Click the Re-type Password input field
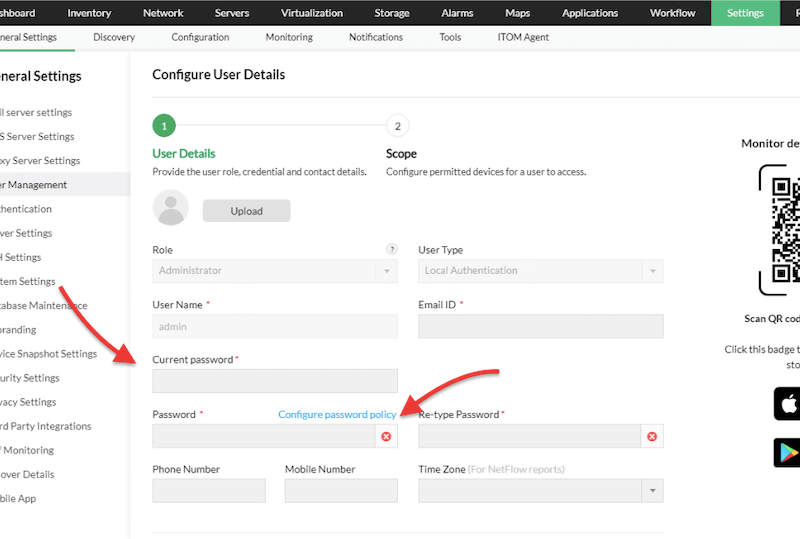The image size is (800, 539). tap(530, 436)
